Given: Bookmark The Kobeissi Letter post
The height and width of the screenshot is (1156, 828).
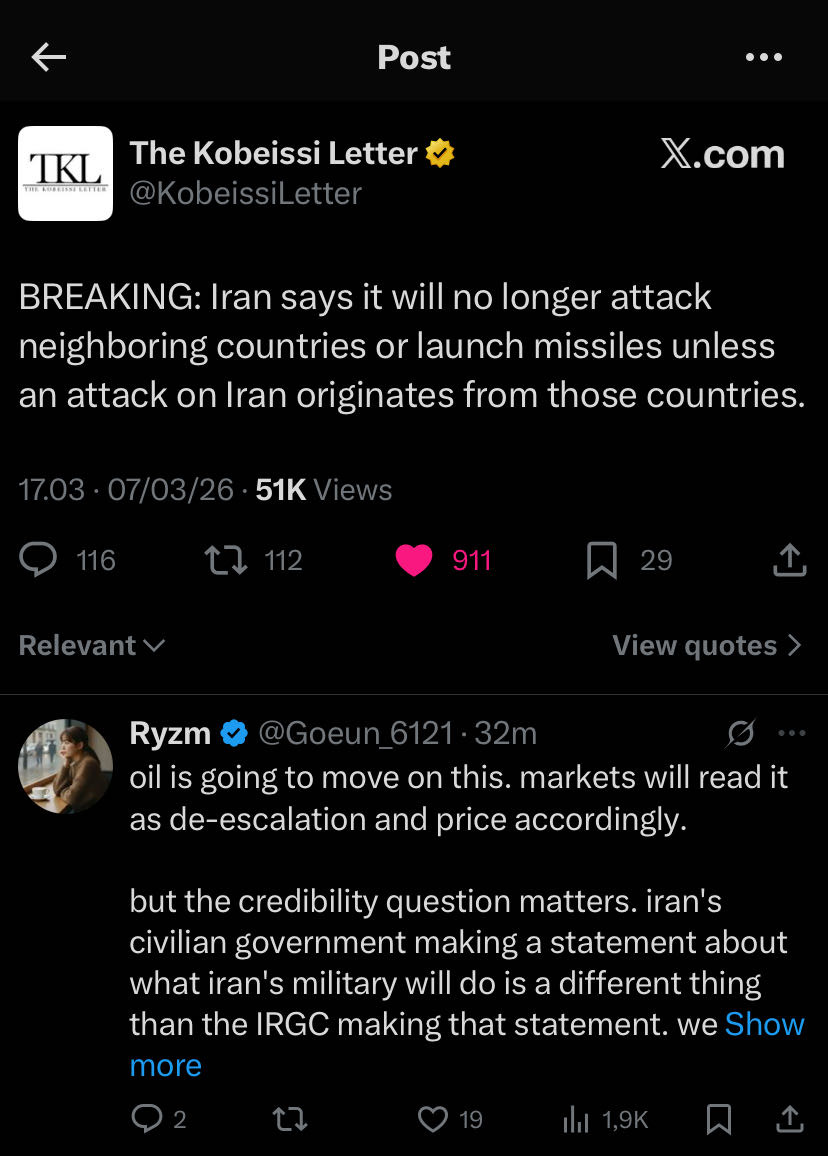Looking at the screenshot, I should tap(601, 560).
